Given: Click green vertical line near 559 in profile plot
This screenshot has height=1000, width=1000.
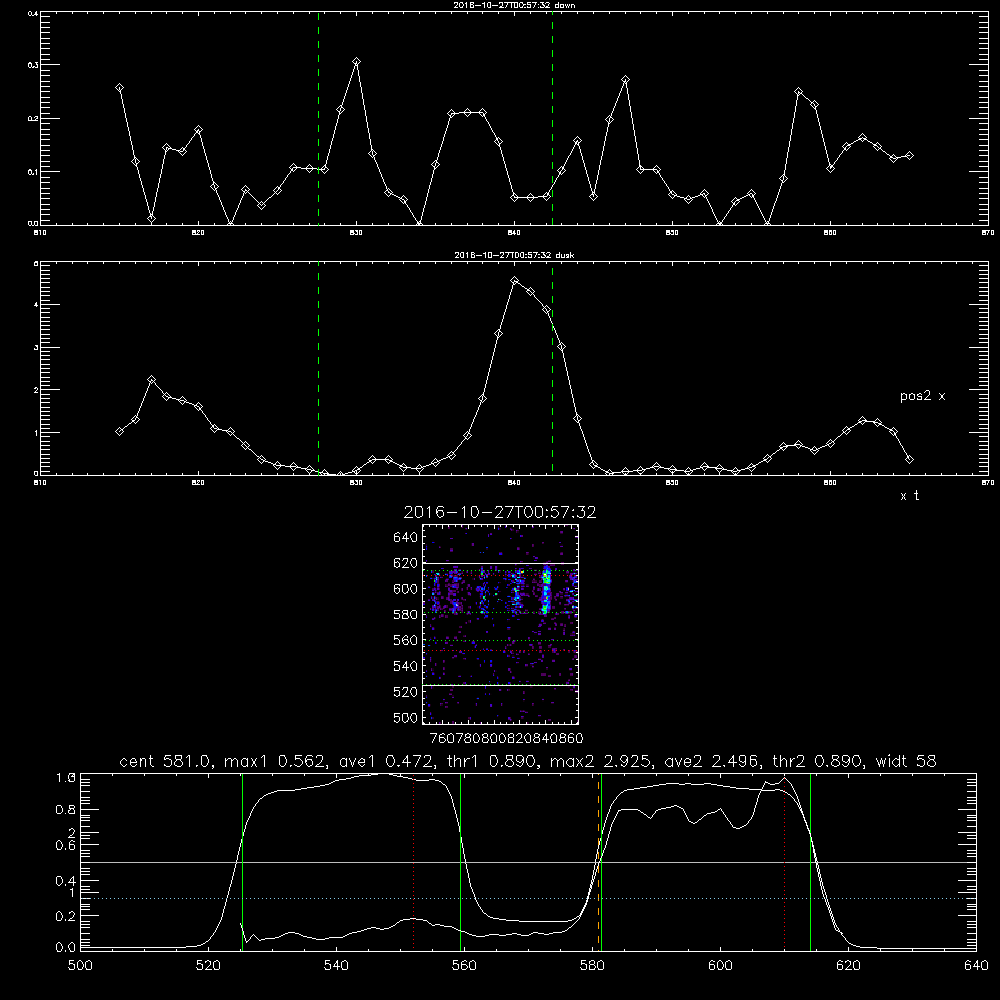Looking at the screenshot, I should pyautogui.click(x=460, y=862).
